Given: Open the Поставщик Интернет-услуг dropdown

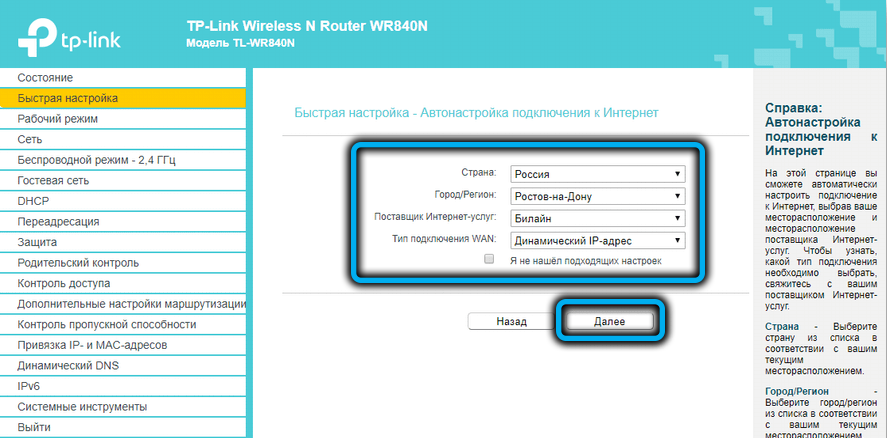Looking at the screenshot, I should (596, 218).
